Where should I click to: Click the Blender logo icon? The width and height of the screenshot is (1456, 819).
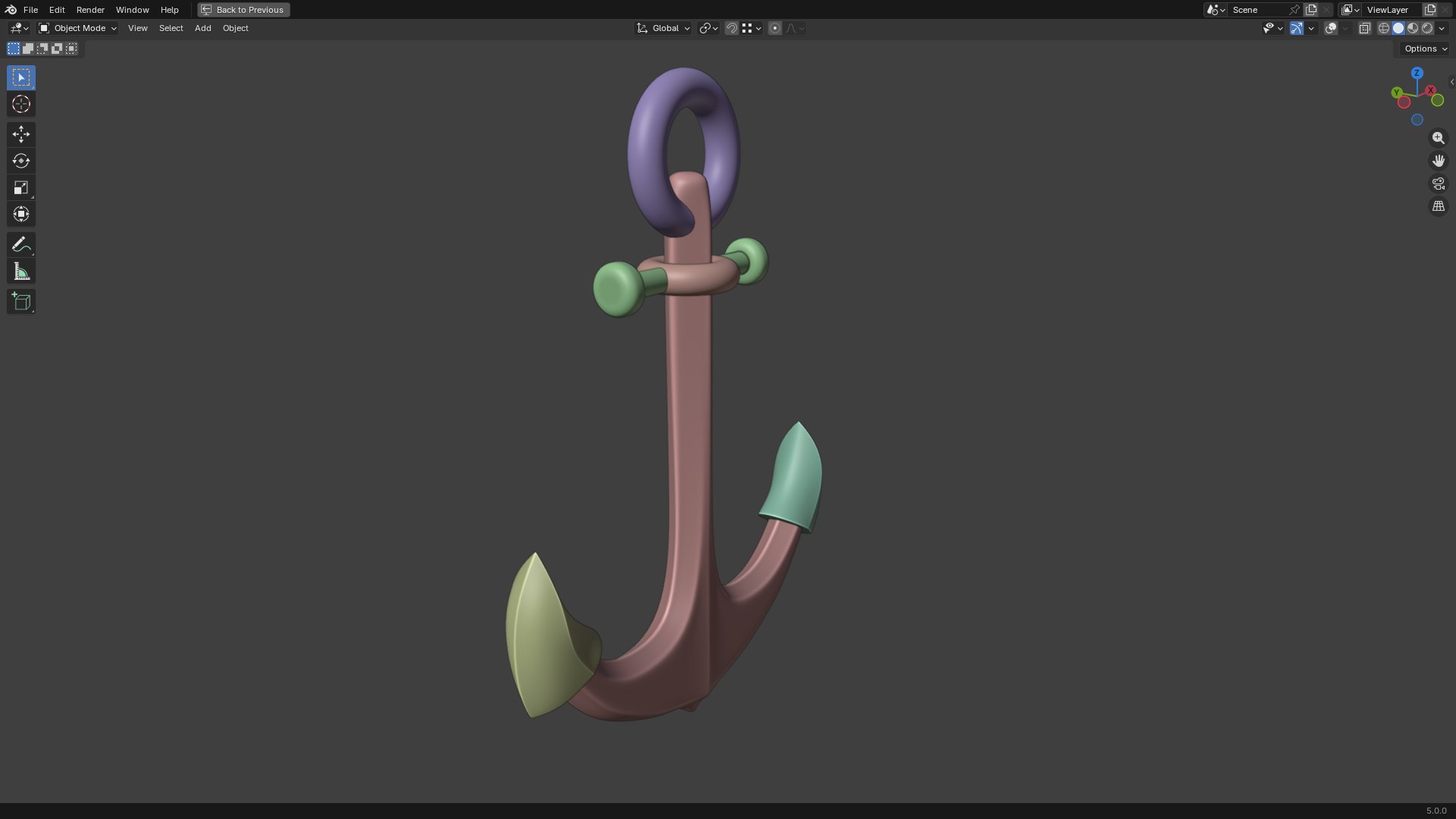tap(11, 10)
